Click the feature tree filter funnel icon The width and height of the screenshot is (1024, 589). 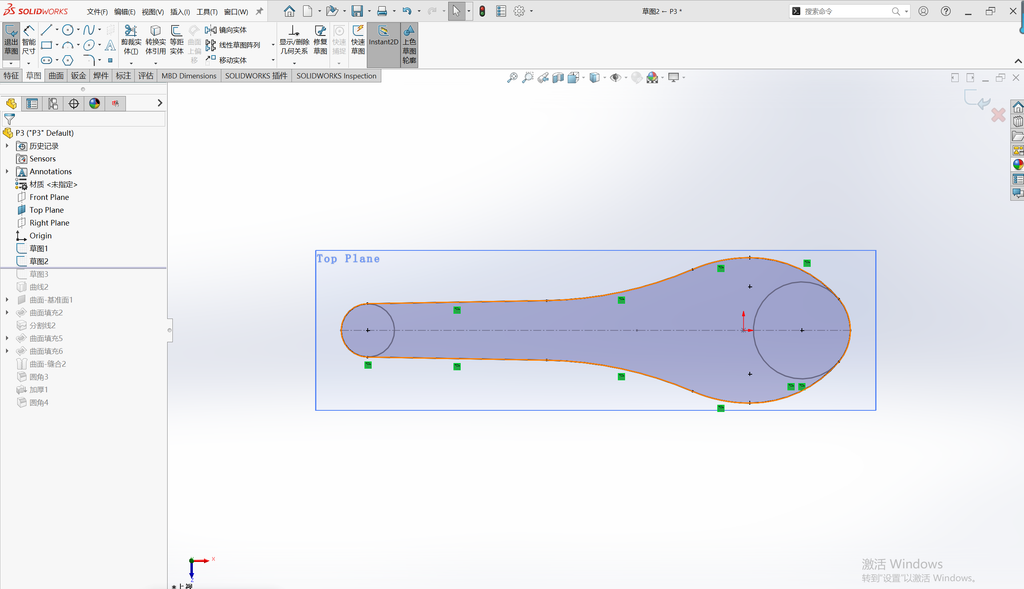point(9,119)
